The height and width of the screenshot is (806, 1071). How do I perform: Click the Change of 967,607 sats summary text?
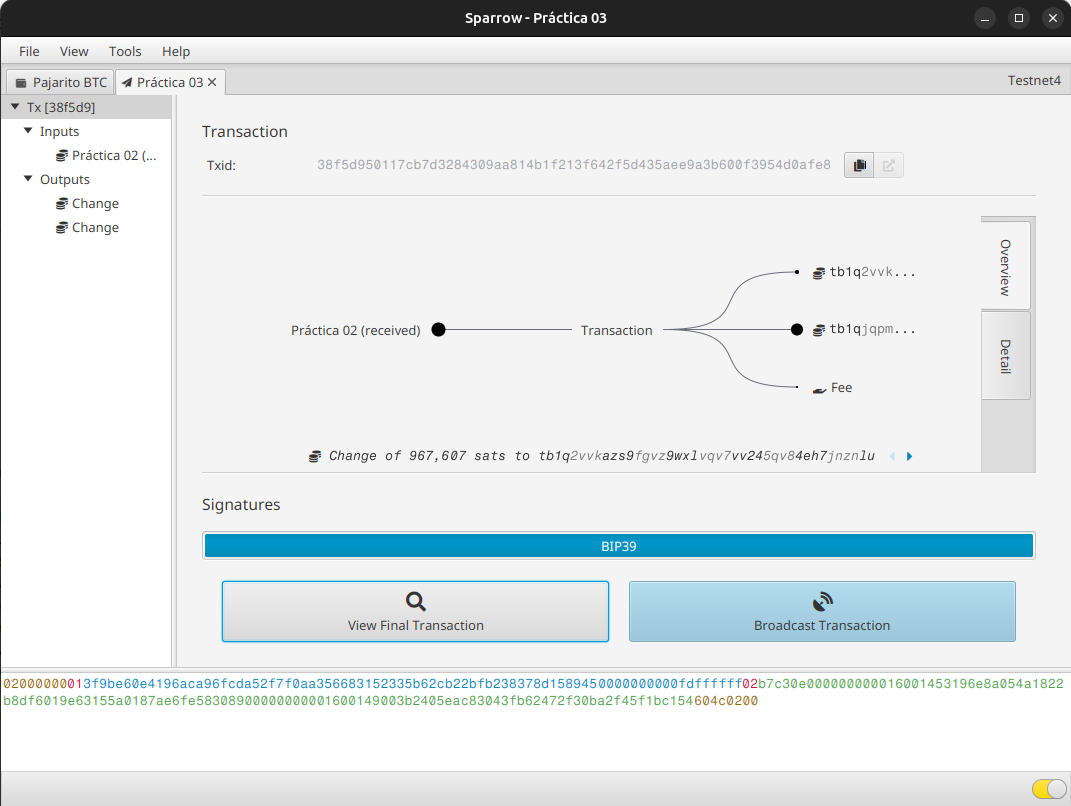tap(602, 456)
